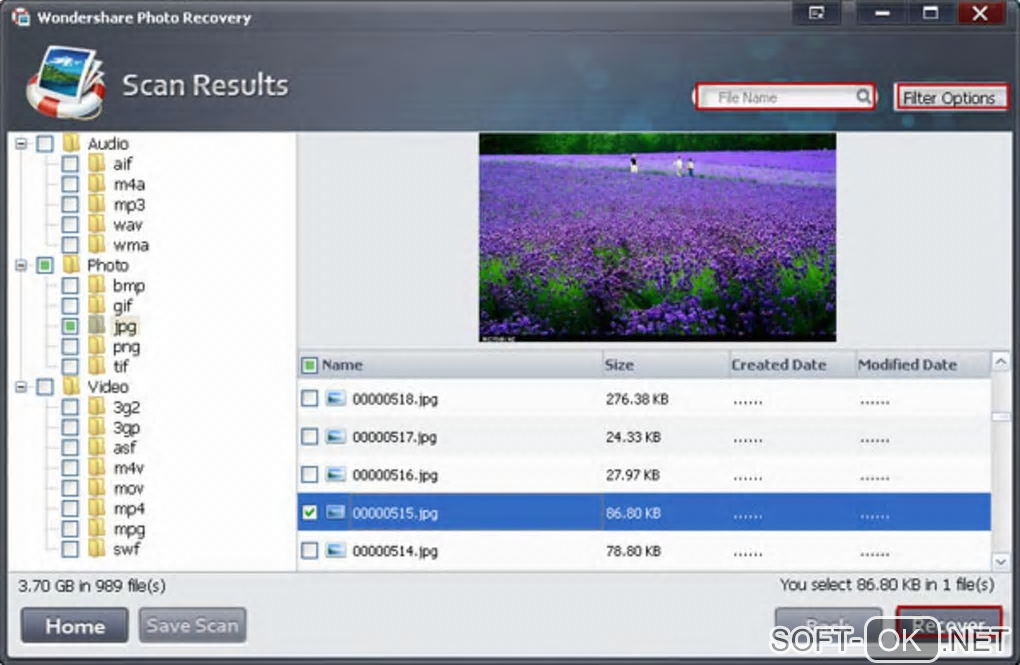
Task: Toggle the select-all checkbox beside Name header
Action: click(x=310, y=365)
